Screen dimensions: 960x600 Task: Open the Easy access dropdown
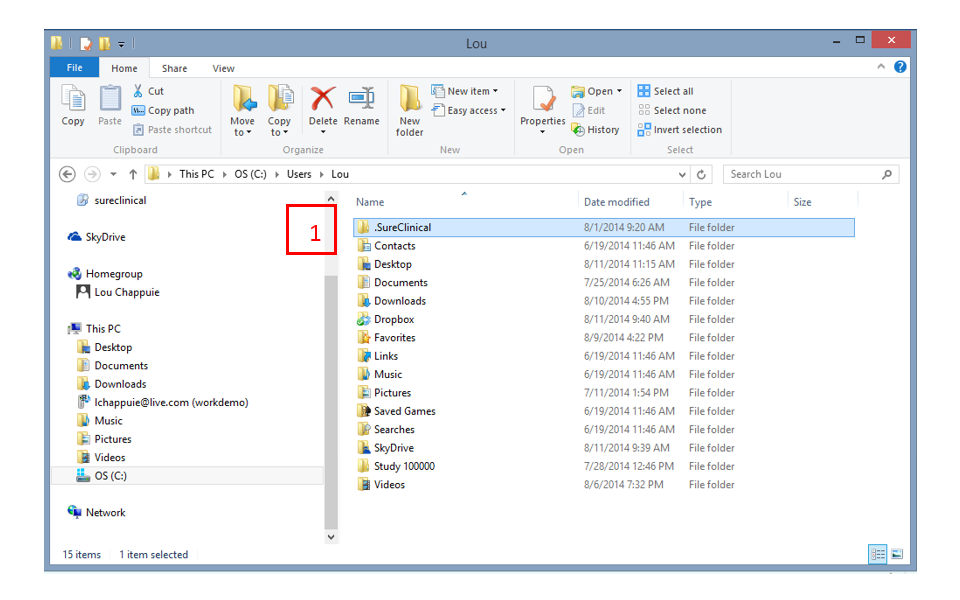click(468, 110)
